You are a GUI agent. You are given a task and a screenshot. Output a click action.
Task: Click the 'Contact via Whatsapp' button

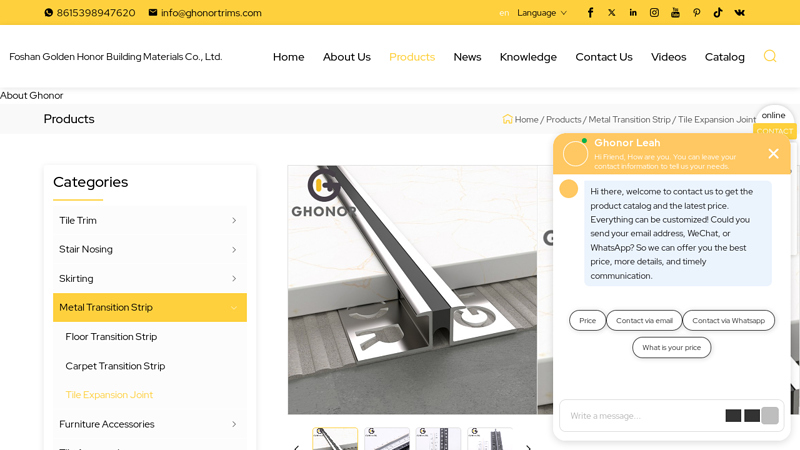[728, 321]
